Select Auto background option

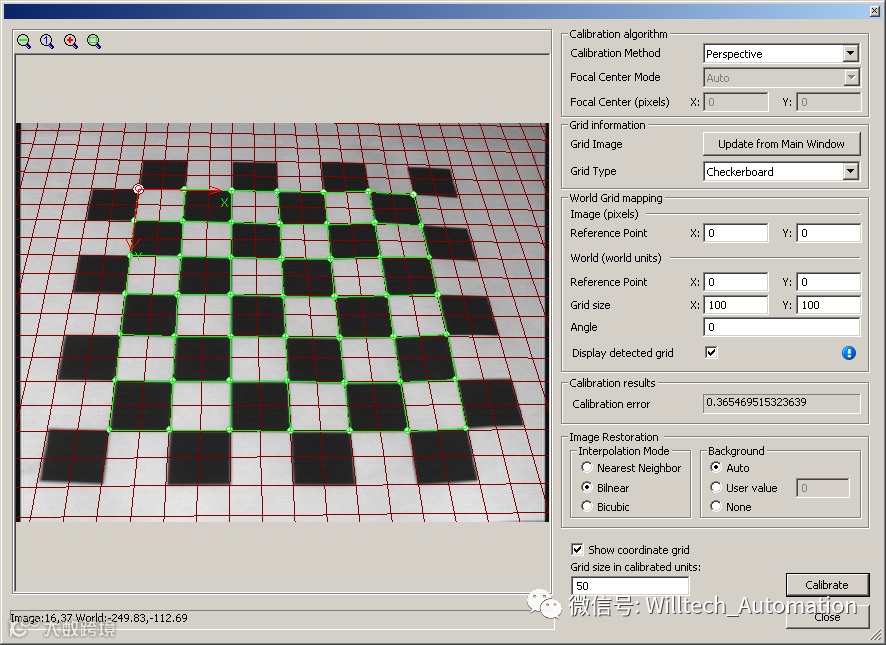pyautogui.click(x=716, y=467)
